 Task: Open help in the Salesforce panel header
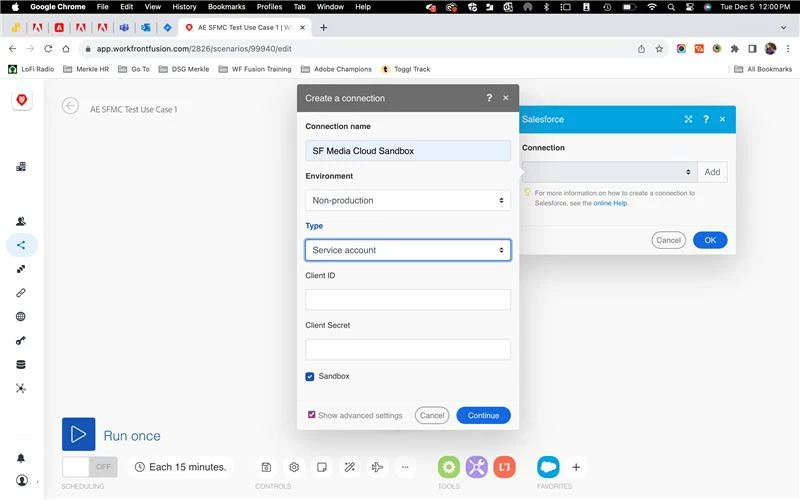(706, 119)
